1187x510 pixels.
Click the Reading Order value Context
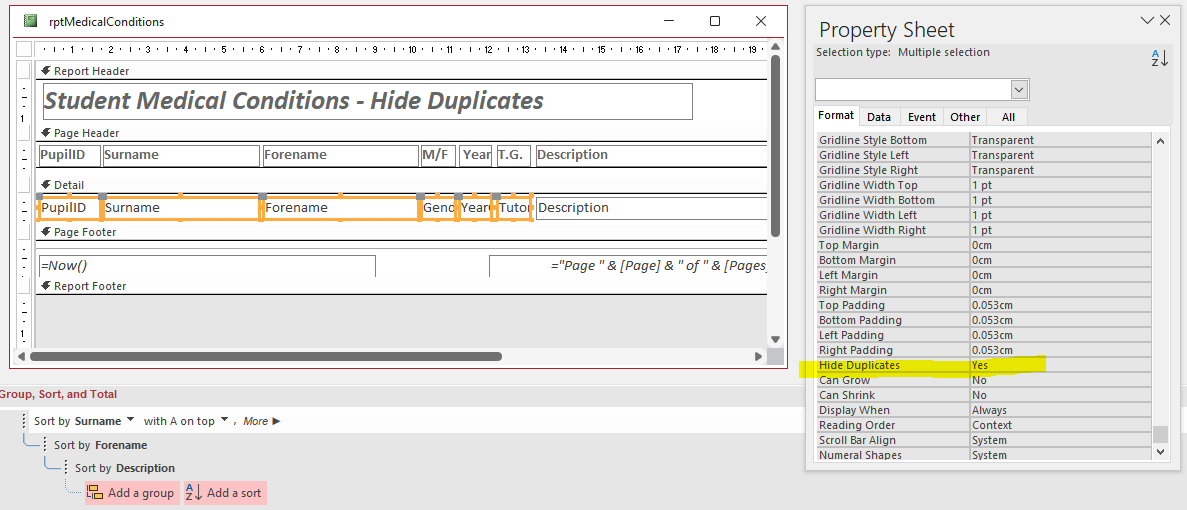[1061, 425]
